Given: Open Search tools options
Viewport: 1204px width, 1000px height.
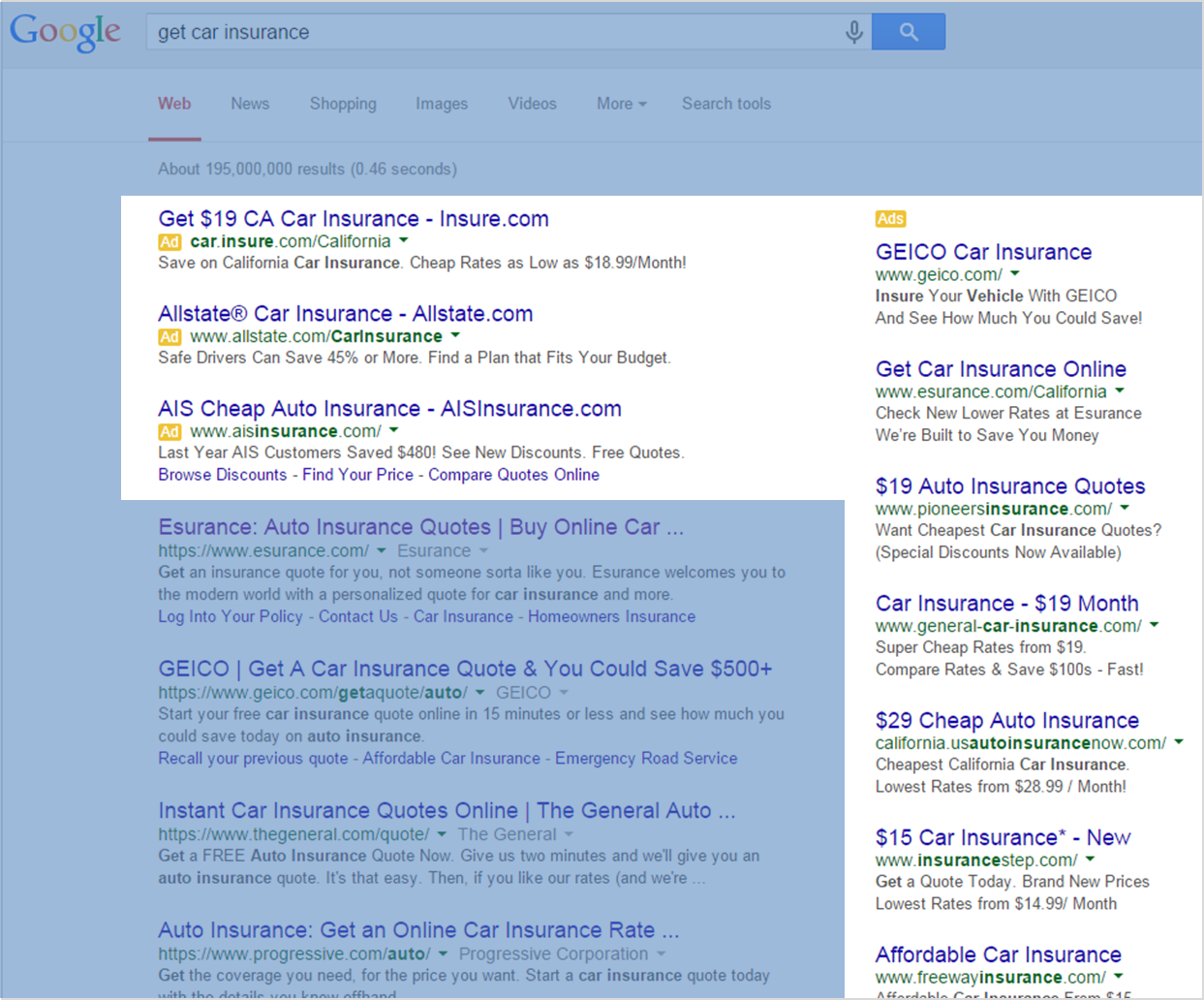Looking at the screenshot, I should pyautogui.click(x=726, y=104).
